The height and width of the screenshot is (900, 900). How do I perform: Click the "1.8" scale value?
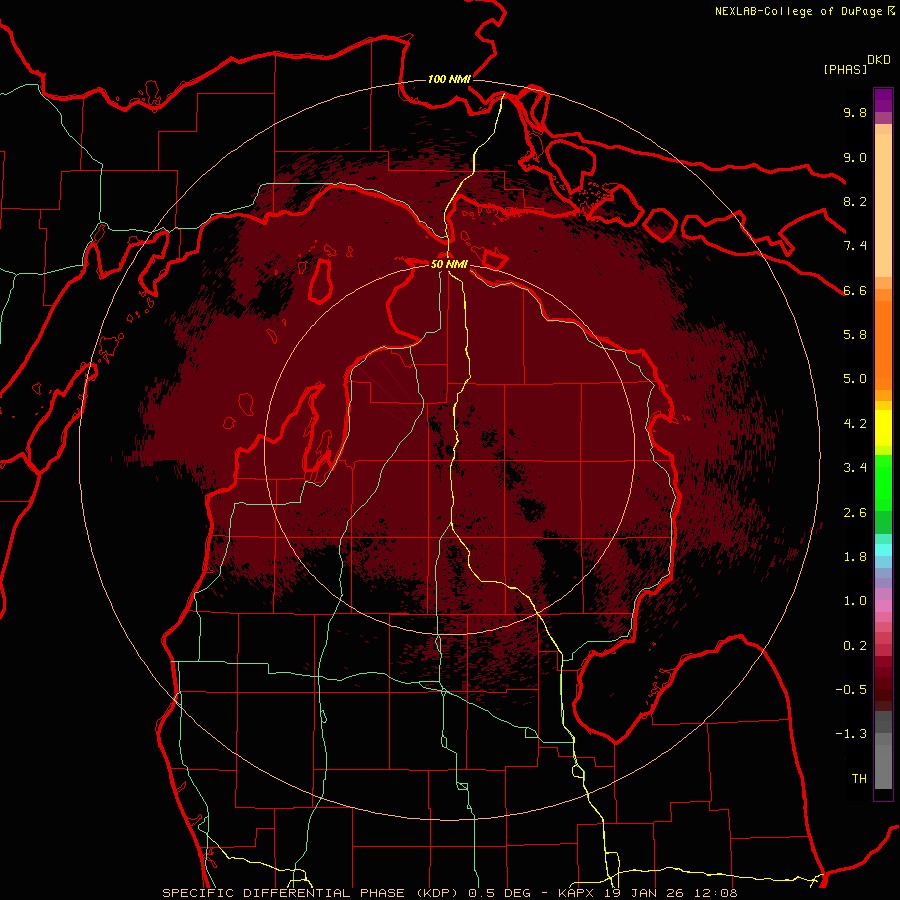(x=855, y=557)
